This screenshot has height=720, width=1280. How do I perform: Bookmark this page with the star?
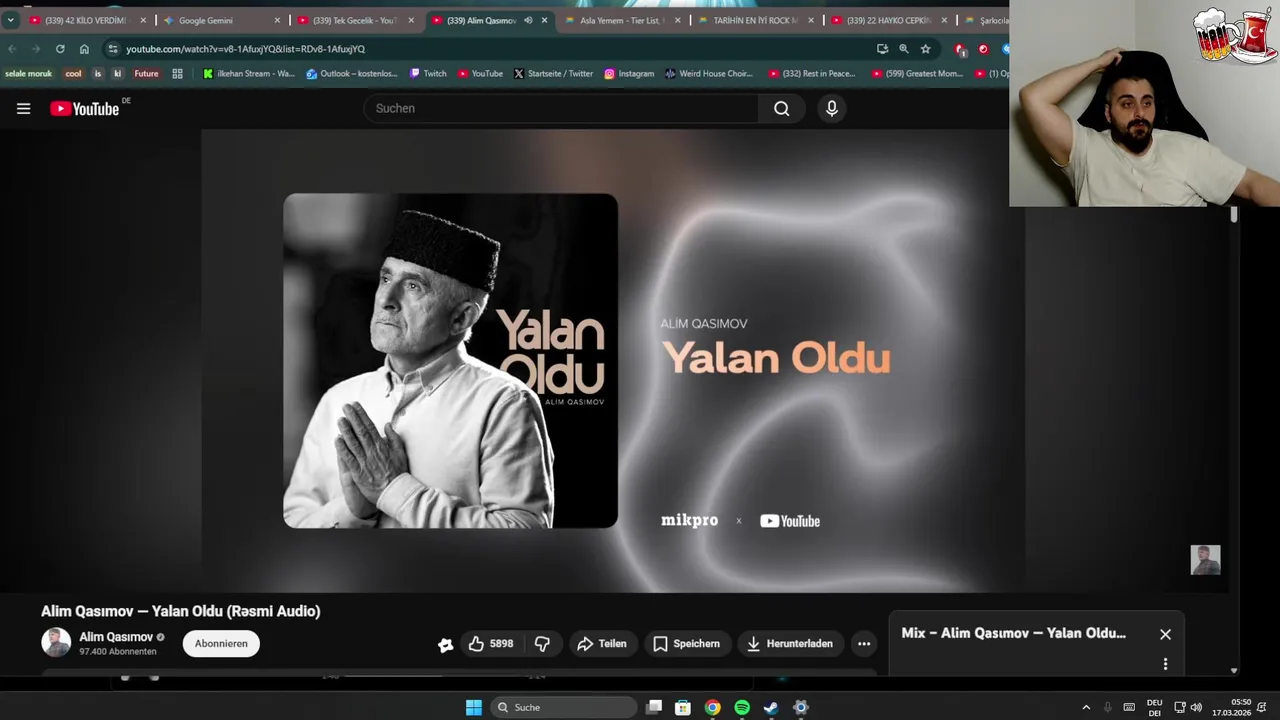[926, 48]
